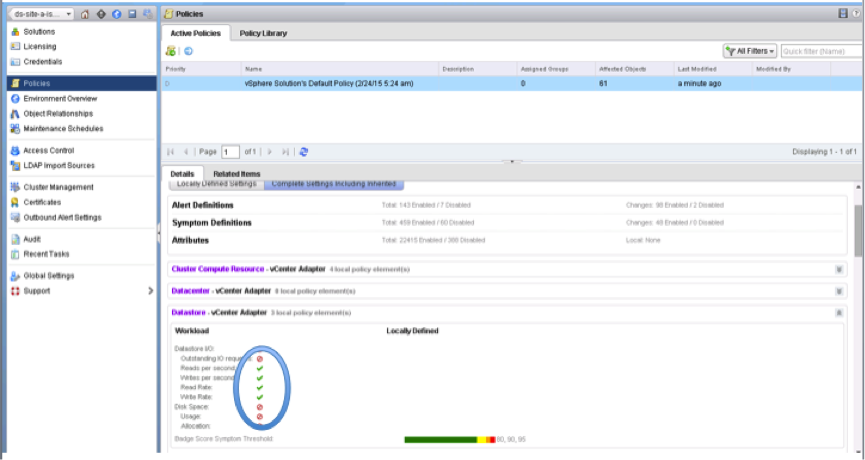
Task: Open the All Filters dropdown
Action: tap(750, 50)
